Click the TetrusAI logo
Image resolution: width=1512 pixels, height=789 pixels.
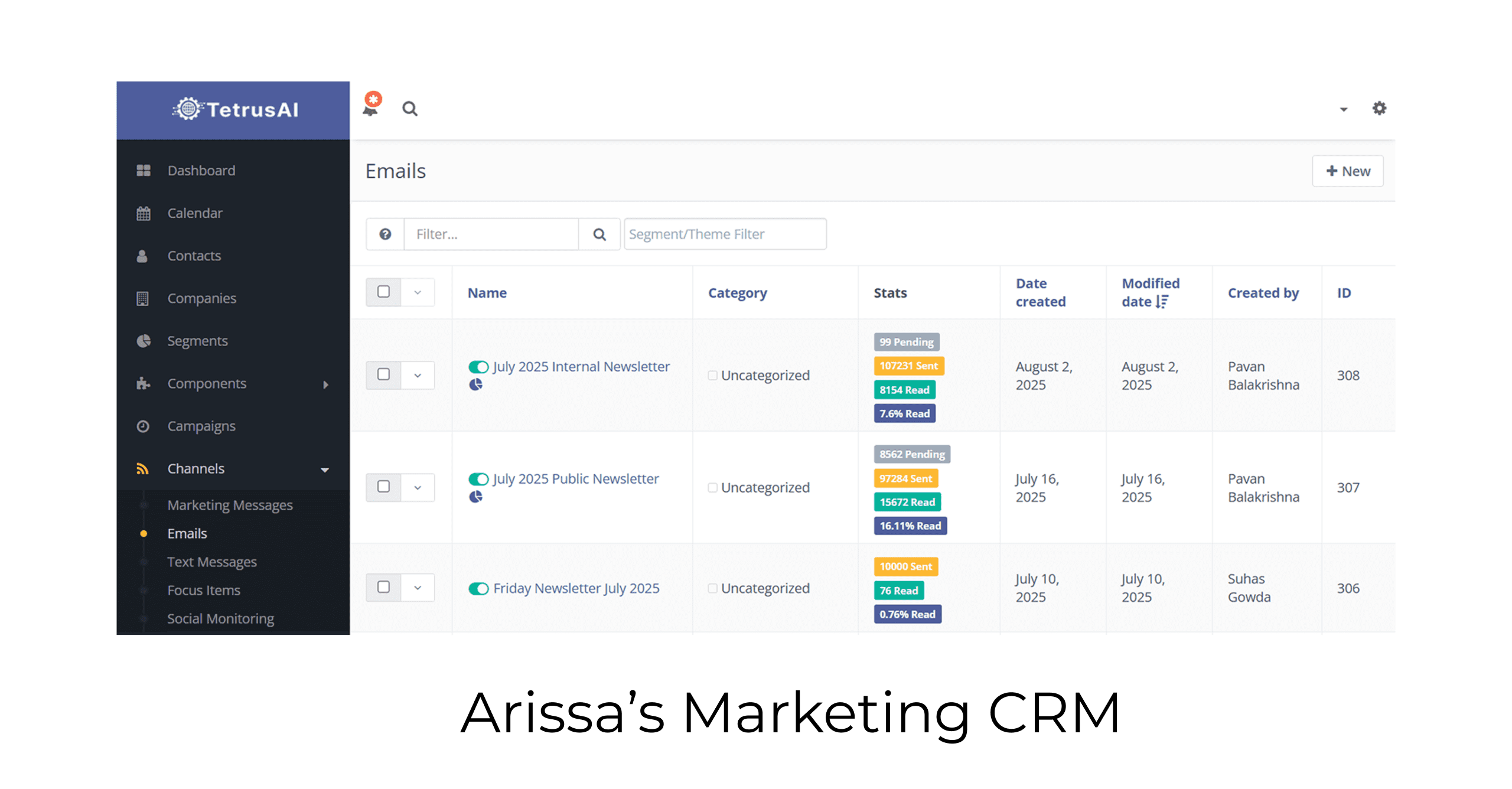coord(236,110)
